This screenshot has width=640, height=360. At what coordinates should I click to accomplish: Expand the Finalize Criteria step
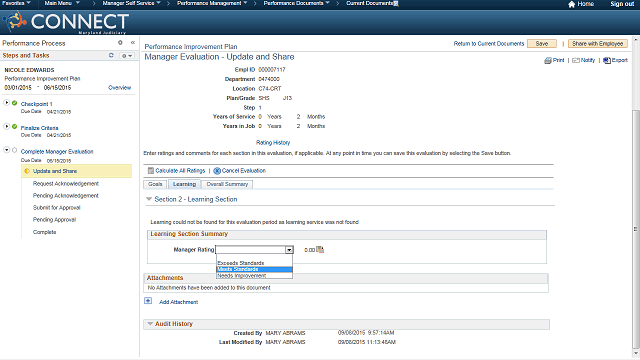pyautogui.click(x=7, y=127)
